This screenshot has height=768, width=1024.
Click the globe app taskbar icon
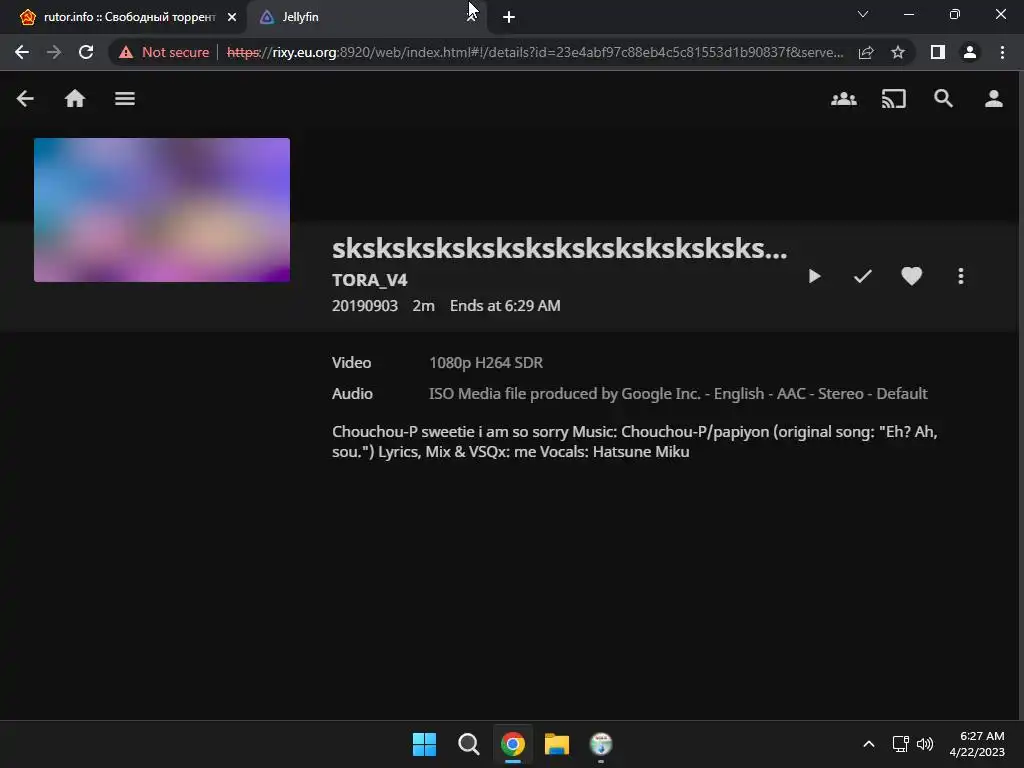[601, 744]
